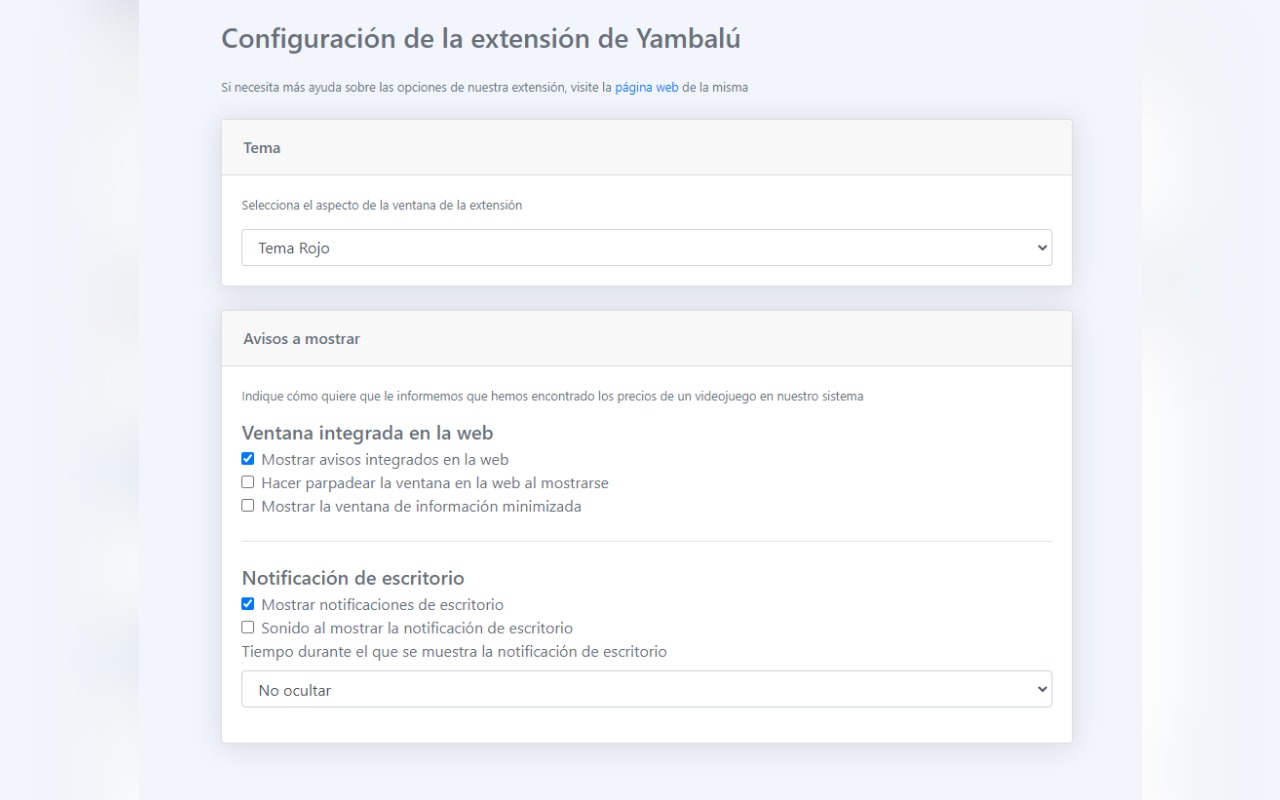The width and height of the screenshot is (1280, 800).
Task: Open the No ocultar duration dropdown
Action: 646,689
